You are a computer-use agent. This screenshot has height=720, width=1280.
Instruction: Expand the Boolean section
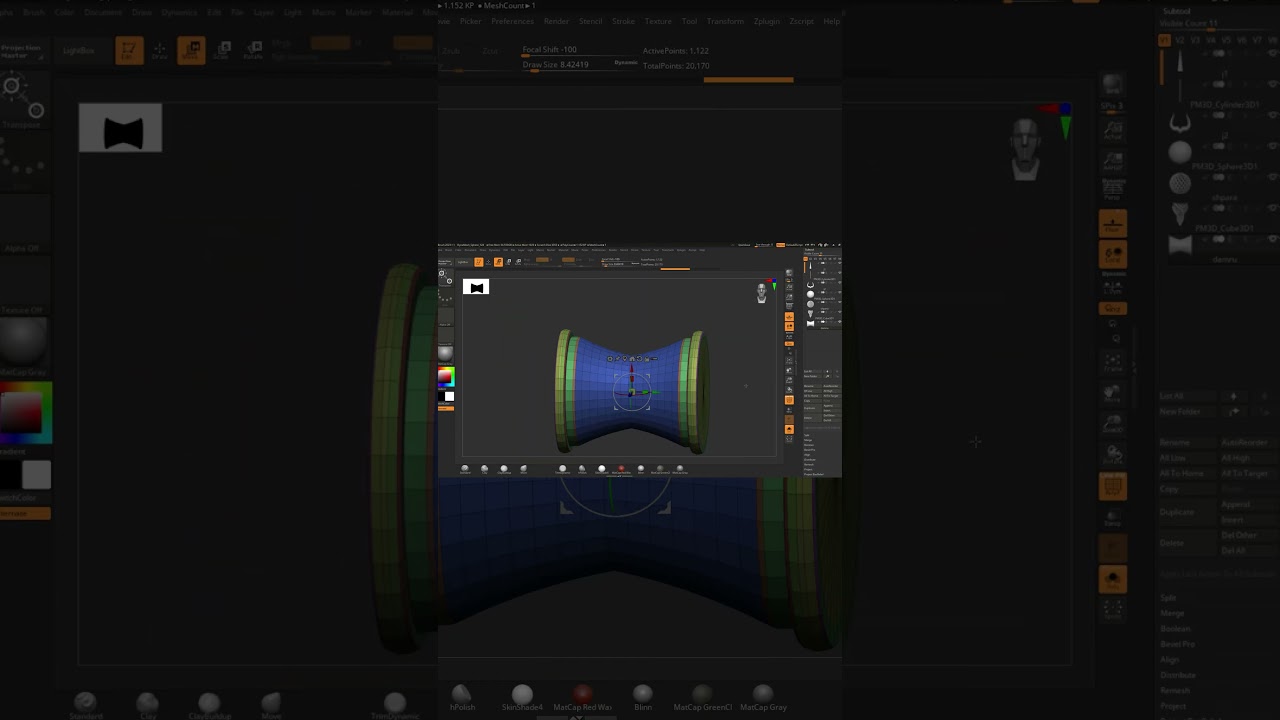coord(1175,629)
